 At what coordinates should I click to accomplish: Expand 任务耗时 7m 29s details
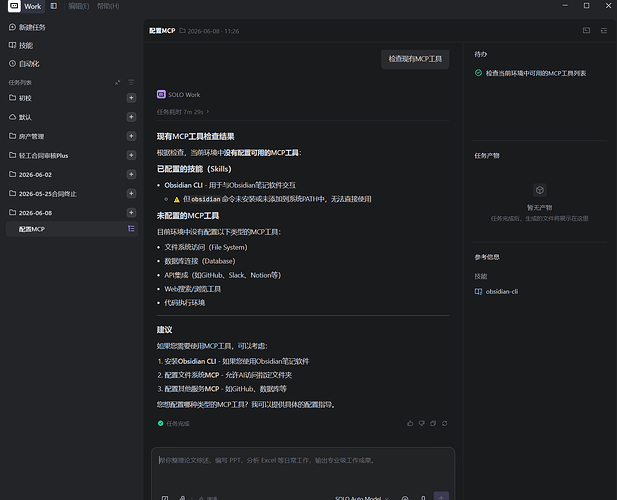pyautogui.click(x=183, y=112)
